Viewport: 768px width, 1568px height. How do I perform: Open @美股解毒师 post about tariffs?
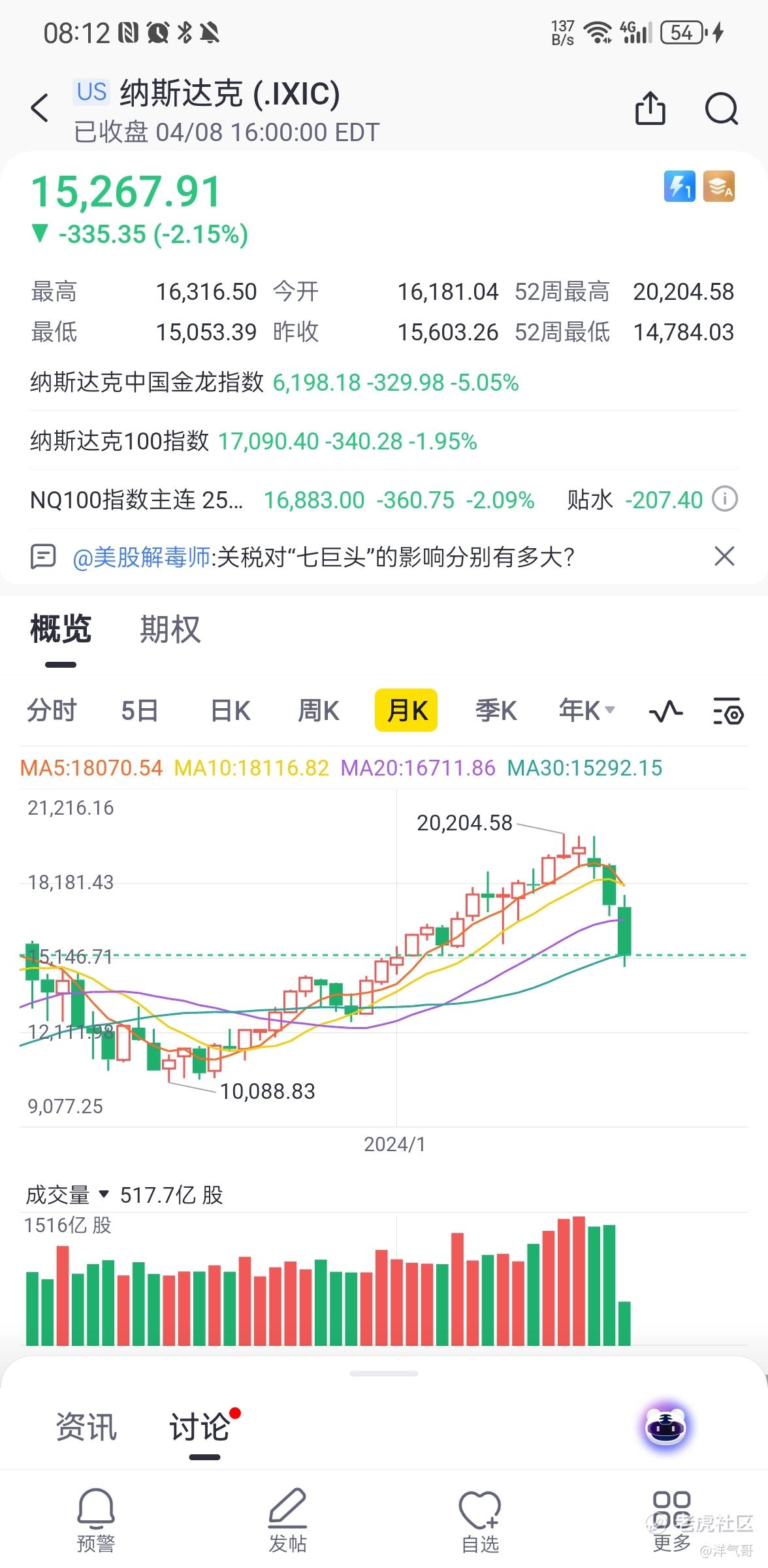point(324,557)
